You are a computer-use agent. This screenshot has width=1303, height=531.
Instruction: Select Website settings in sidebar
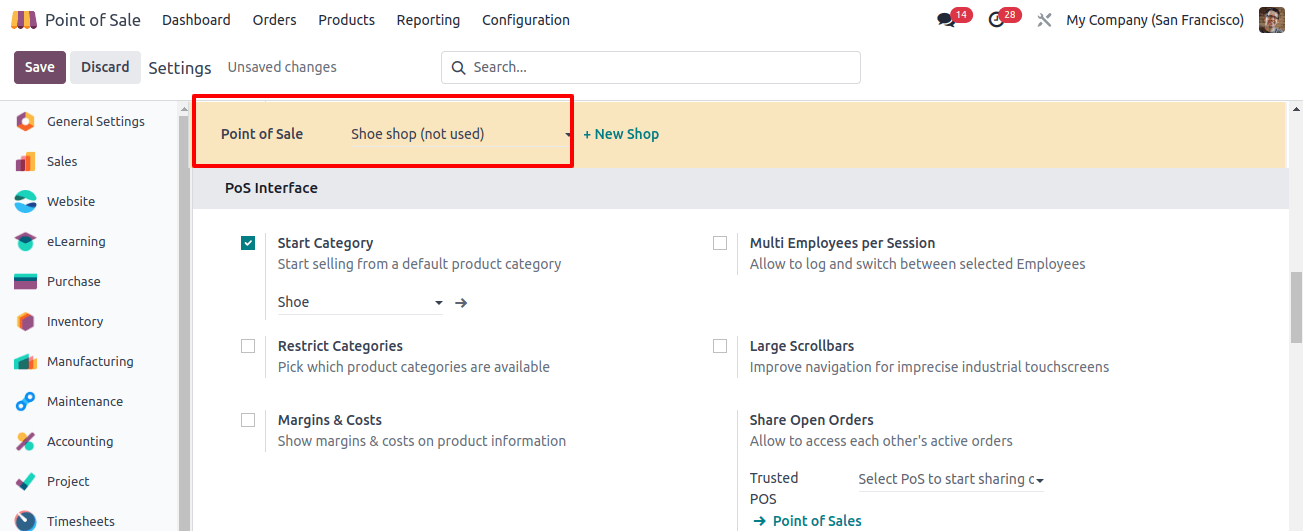[71, 201]
